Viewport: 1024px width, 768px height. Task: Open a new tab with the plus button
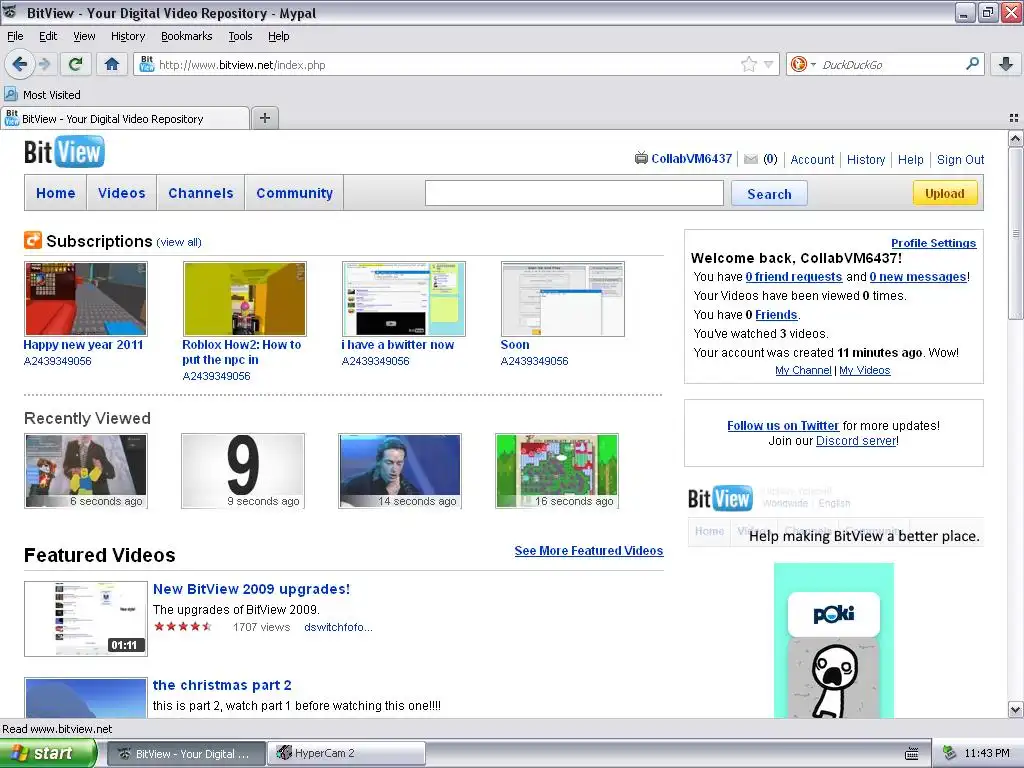264,118
